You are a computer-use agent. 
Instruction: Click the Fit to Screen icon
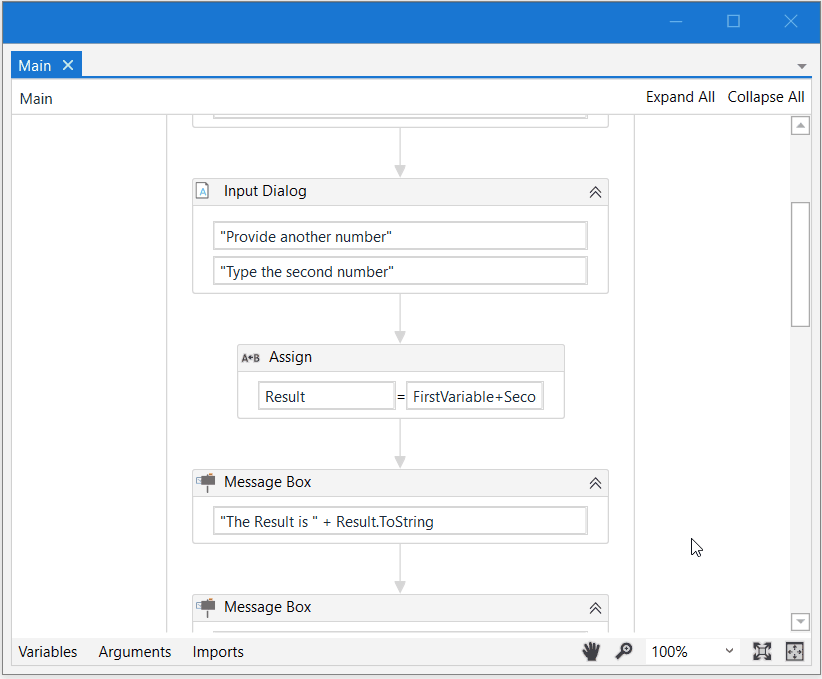(x=762, y=651)
